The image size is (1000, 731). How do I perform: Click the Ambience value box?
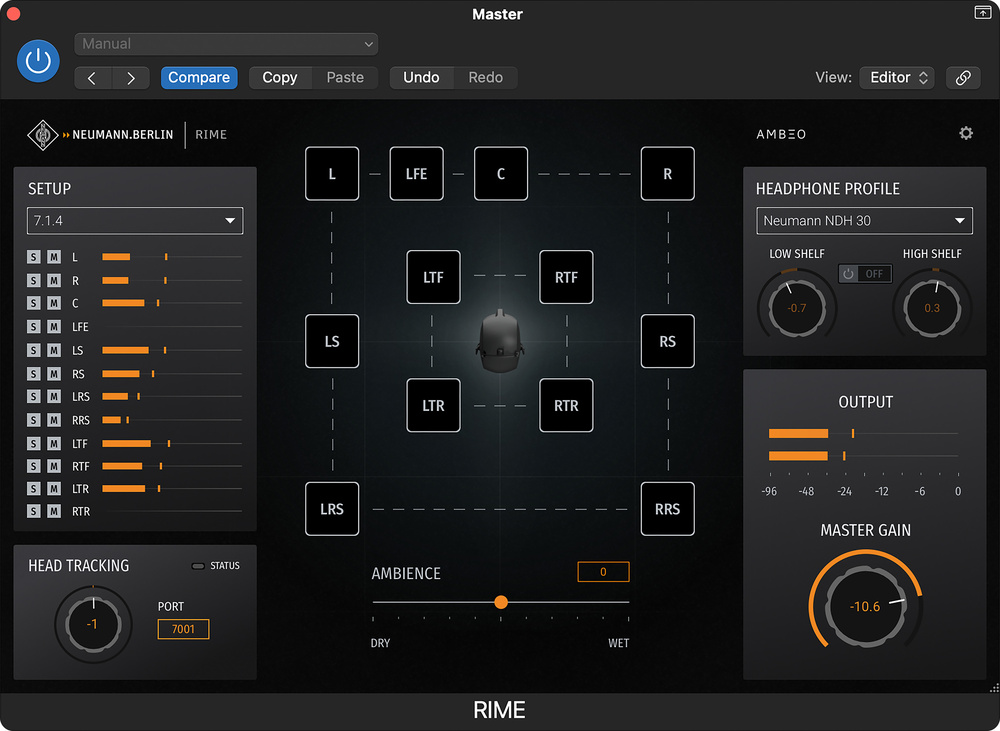603,572
